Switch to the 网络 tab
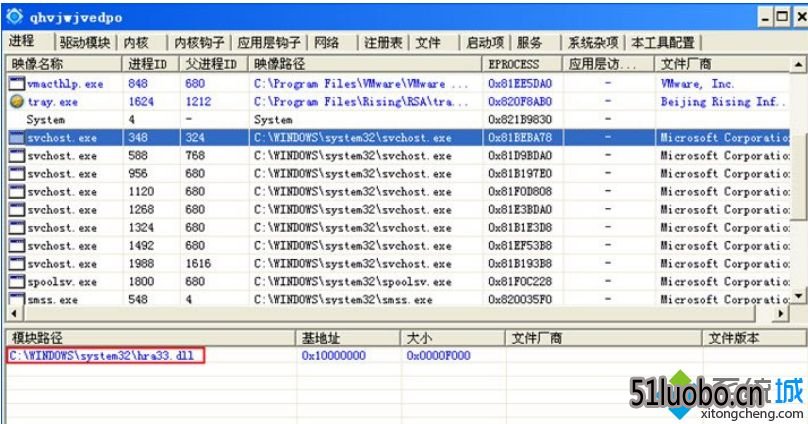Viewport: 808px width, 424px height. pos(326,42)
